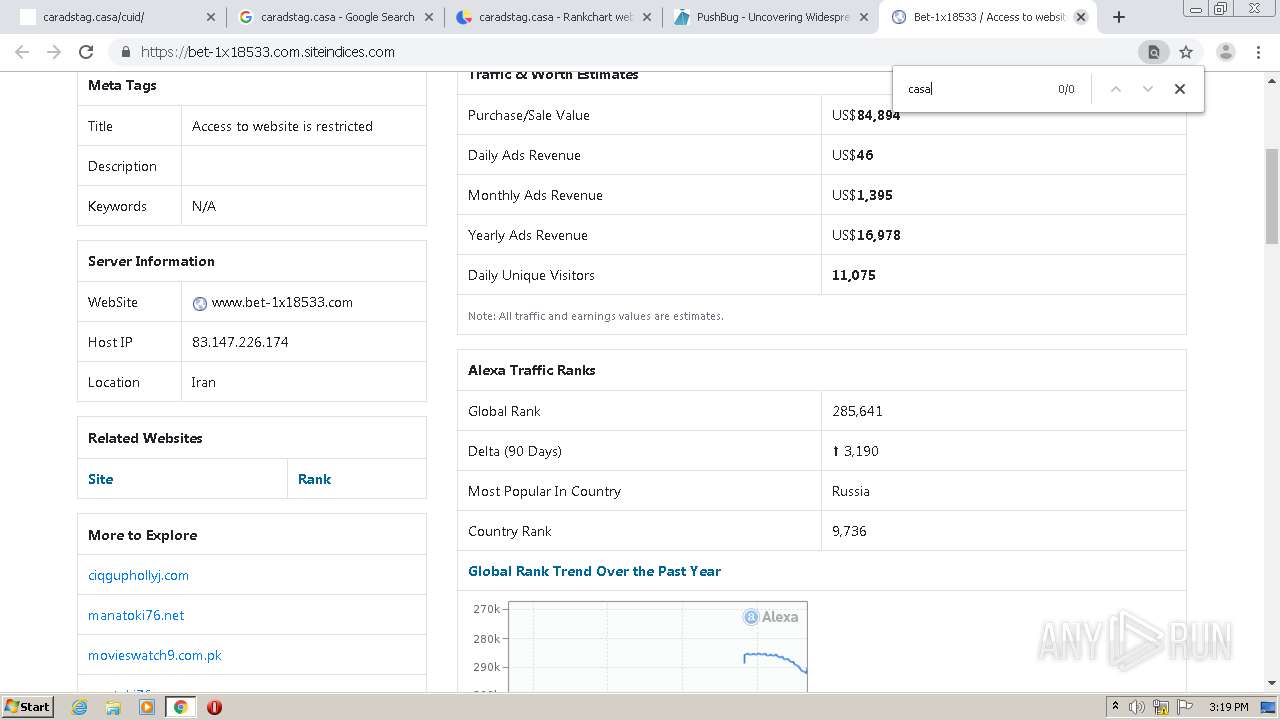1280x720 pixels.
Task: Open a new browser tab
Action: click(1119, 17)
